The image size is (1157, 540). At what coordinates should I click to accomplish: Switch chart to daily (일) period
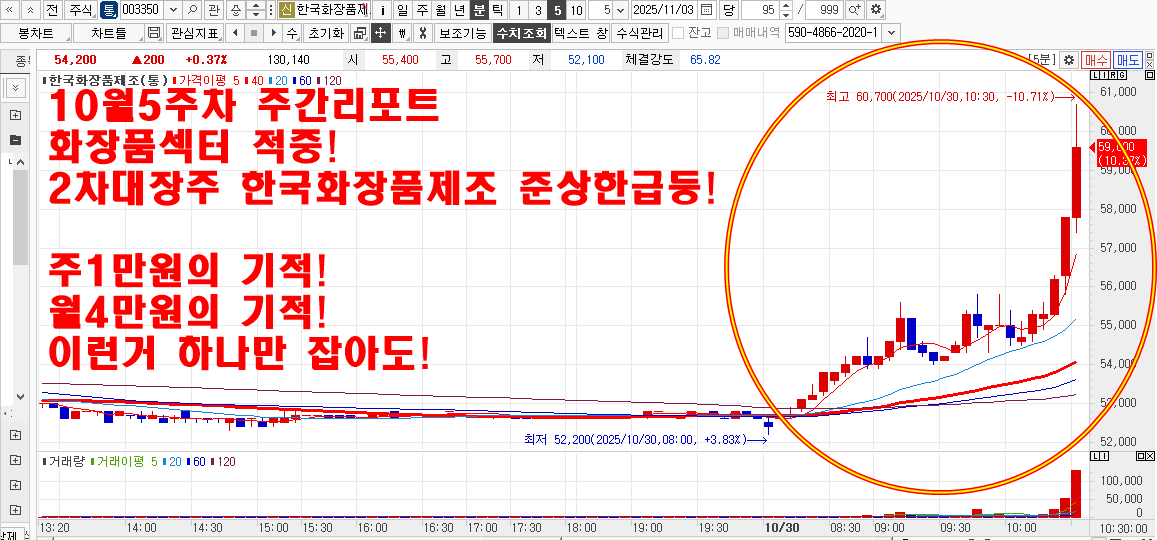click(402, 10)
